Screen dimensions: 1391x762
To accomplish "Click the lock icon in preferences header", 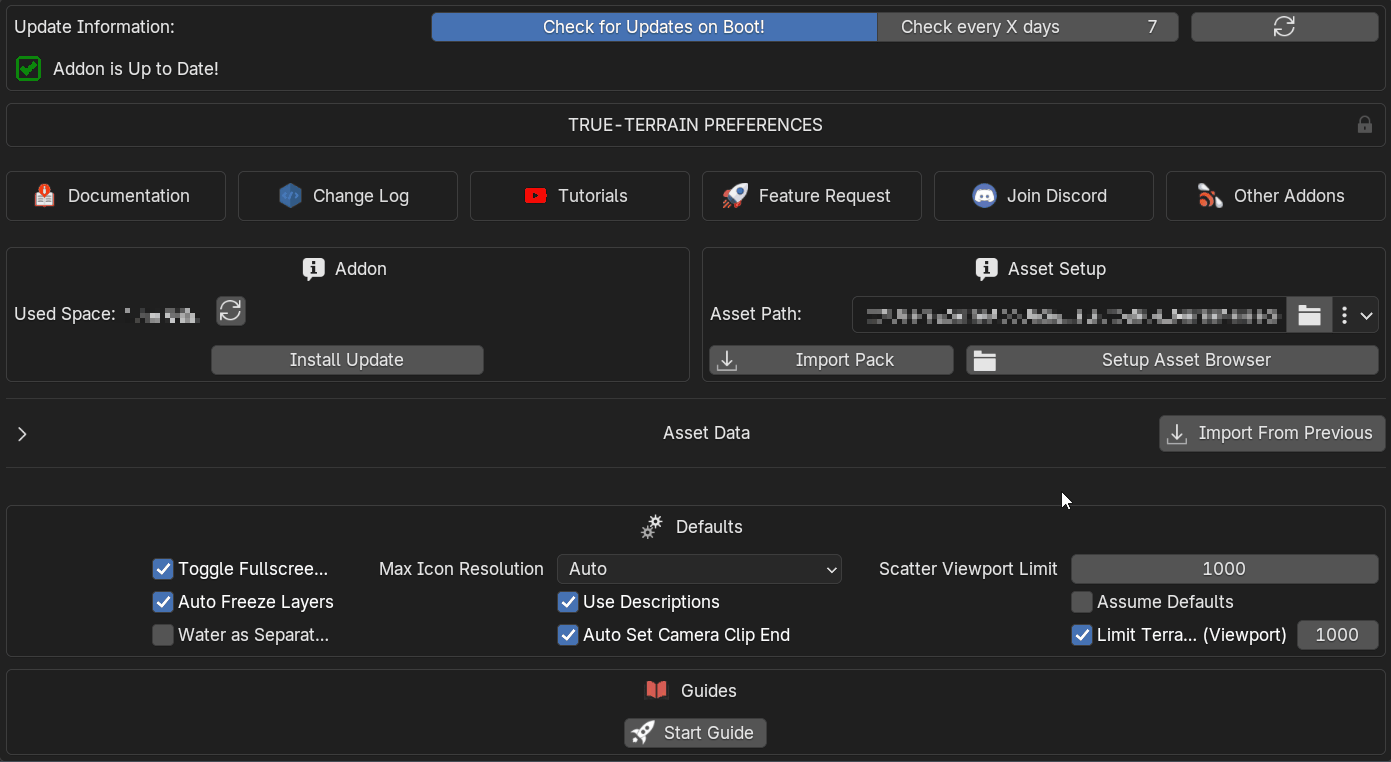I will tap(1364, 125).
